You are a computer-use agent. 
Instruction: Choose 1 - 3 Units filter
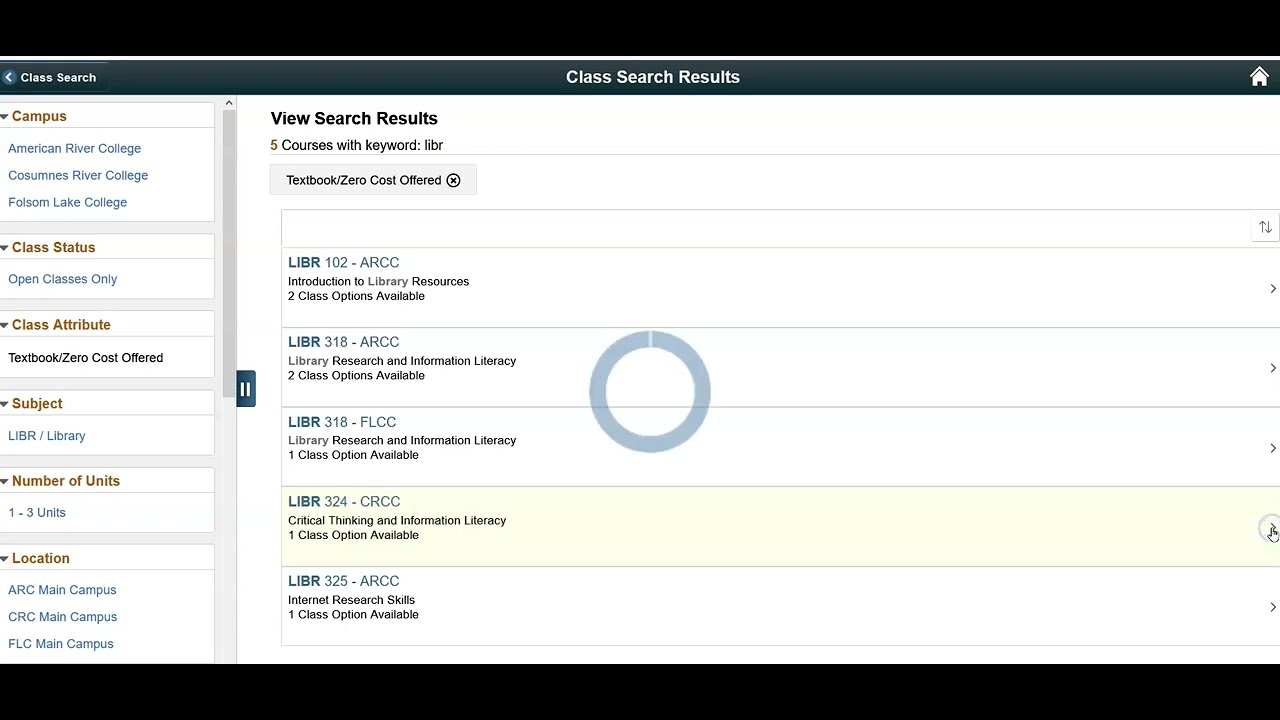coord(37,512)
